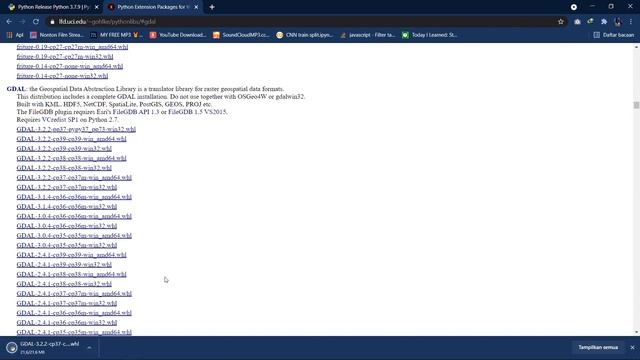Image resolution: width=640 pixels, height=360 pixels.
Task: Download GDAL-3.1.4-cp36-cp36m-win_amd64.whl
Action: (x=74, y=197)
